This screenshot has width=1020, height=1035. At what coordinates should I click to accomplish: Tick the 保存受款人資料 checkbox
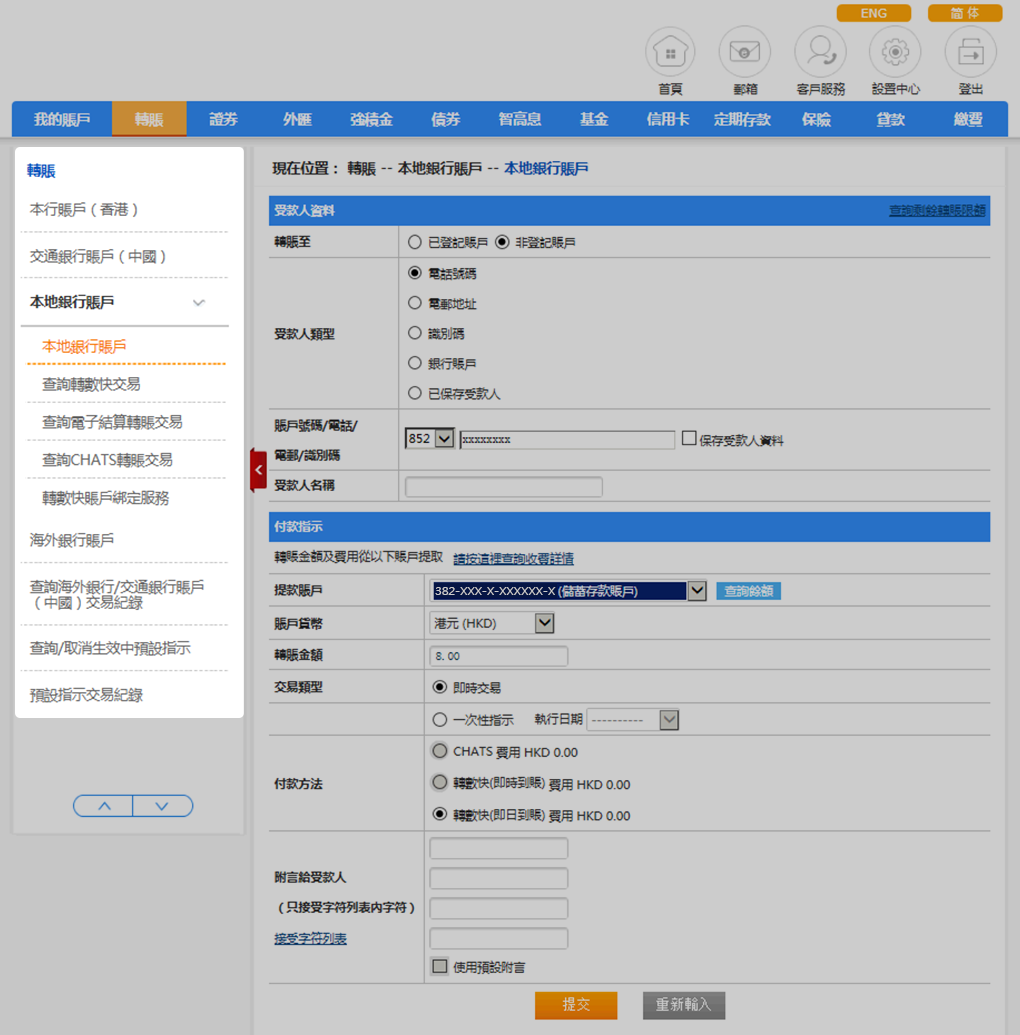pyautogui.click(x=689, y=438)
